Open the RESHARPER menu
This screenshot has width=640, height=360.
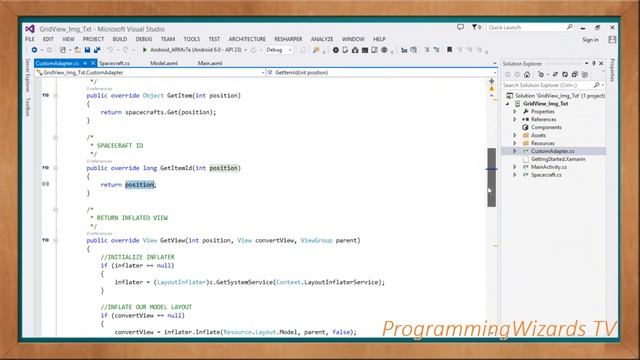click(x=288, y=39)
